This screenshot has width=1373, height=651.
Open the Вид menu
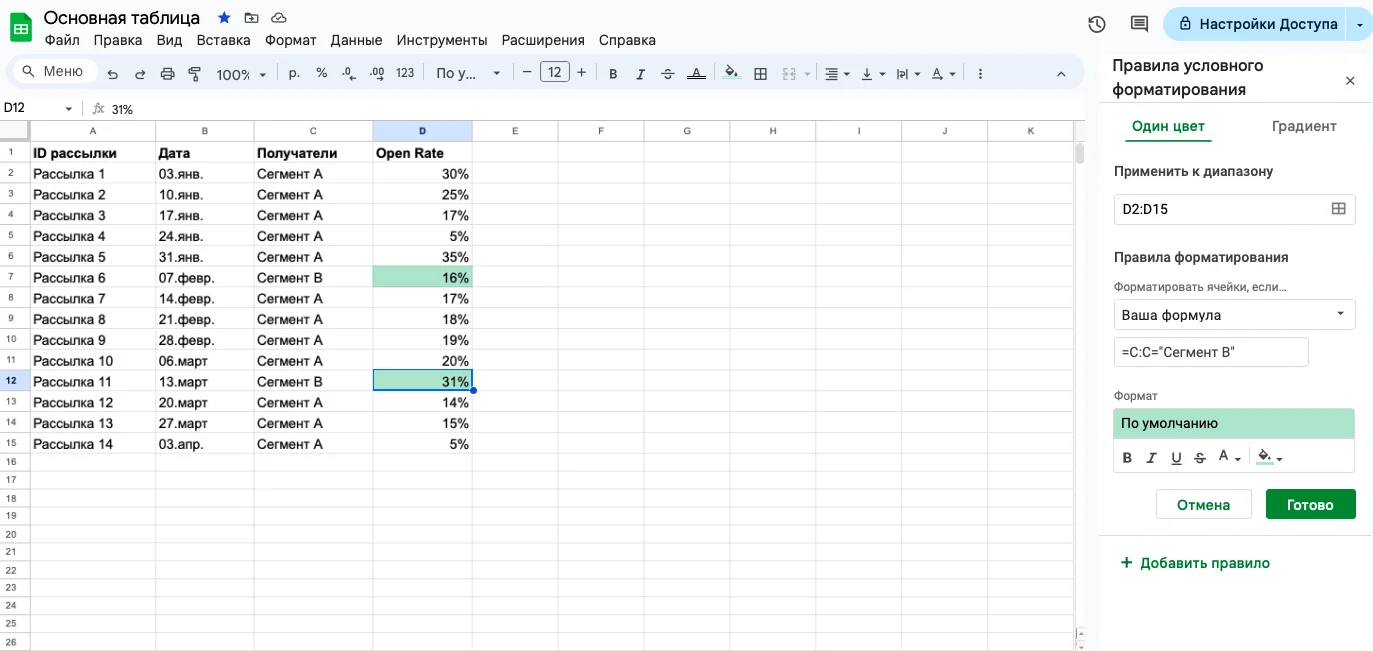[x=169, y=40]
